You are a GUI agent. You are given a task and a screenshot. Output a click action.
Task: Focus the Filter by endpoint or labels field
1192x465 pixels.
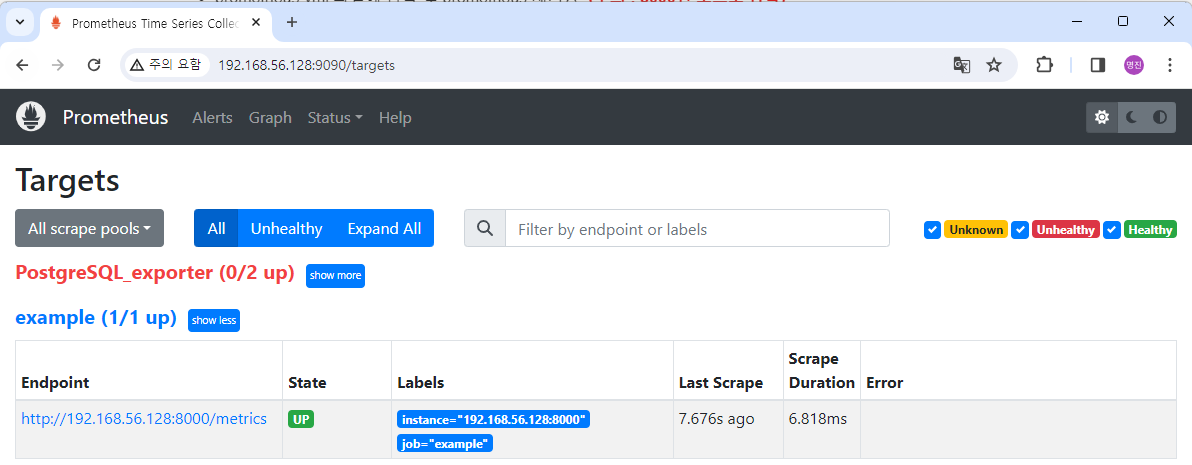tap(697, 228)
